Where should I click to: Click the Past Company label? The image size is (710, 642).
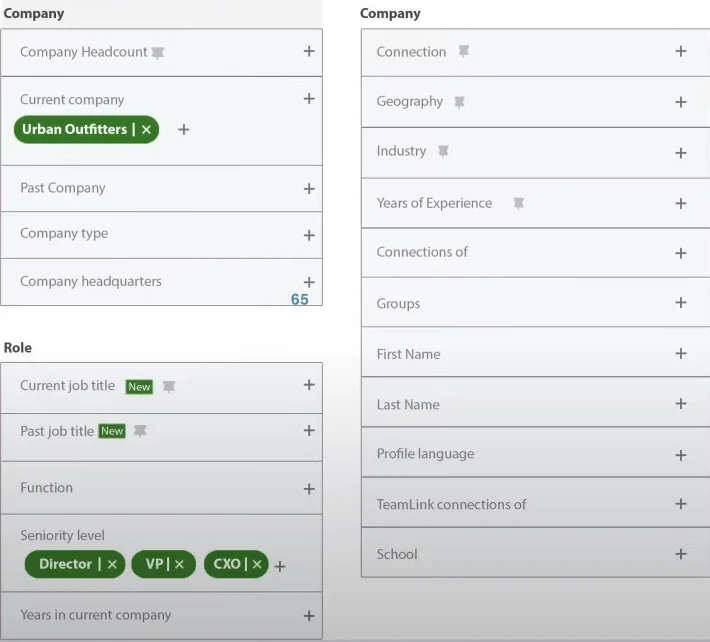coord(63,188)
